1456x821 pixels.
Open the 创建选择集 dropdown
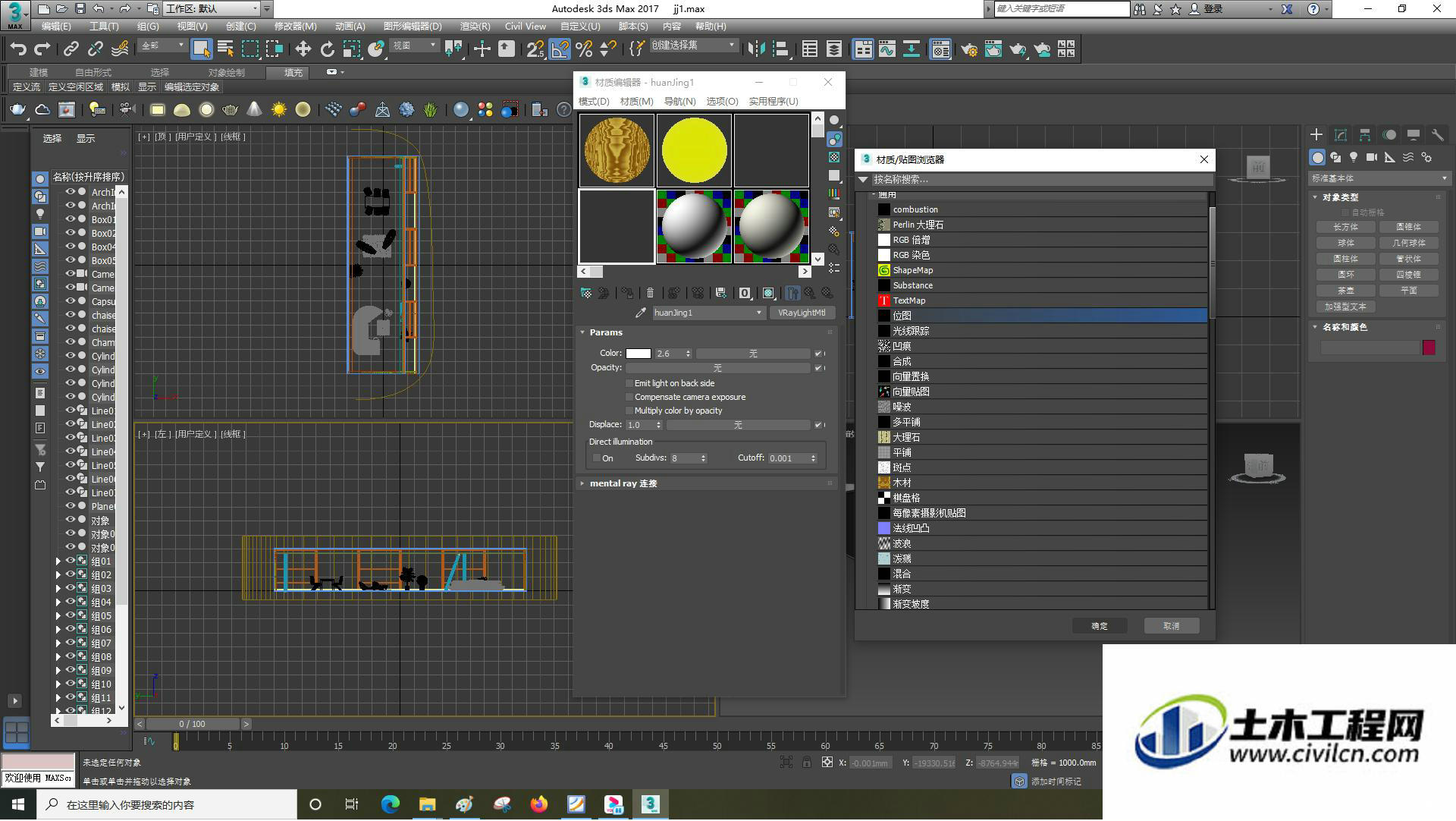tap(693, 46)
